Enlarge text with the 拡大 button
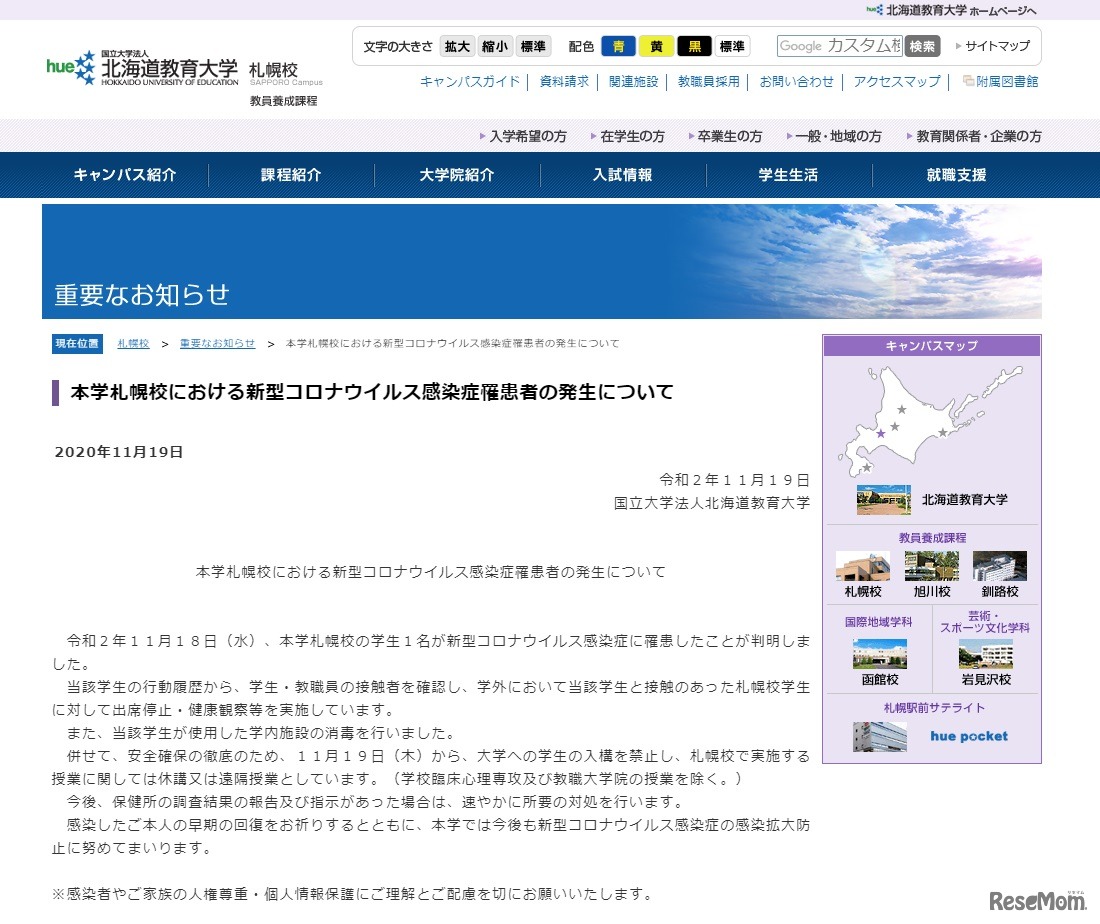 [457, 45]
